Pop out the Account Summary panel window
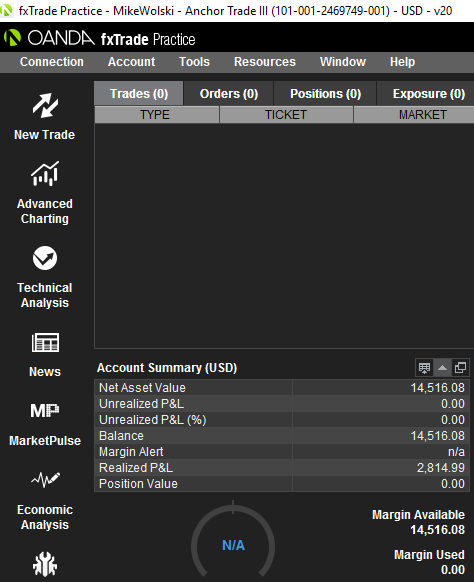The width and height of the screenshot is (474, 582). (x=460, y=367)
